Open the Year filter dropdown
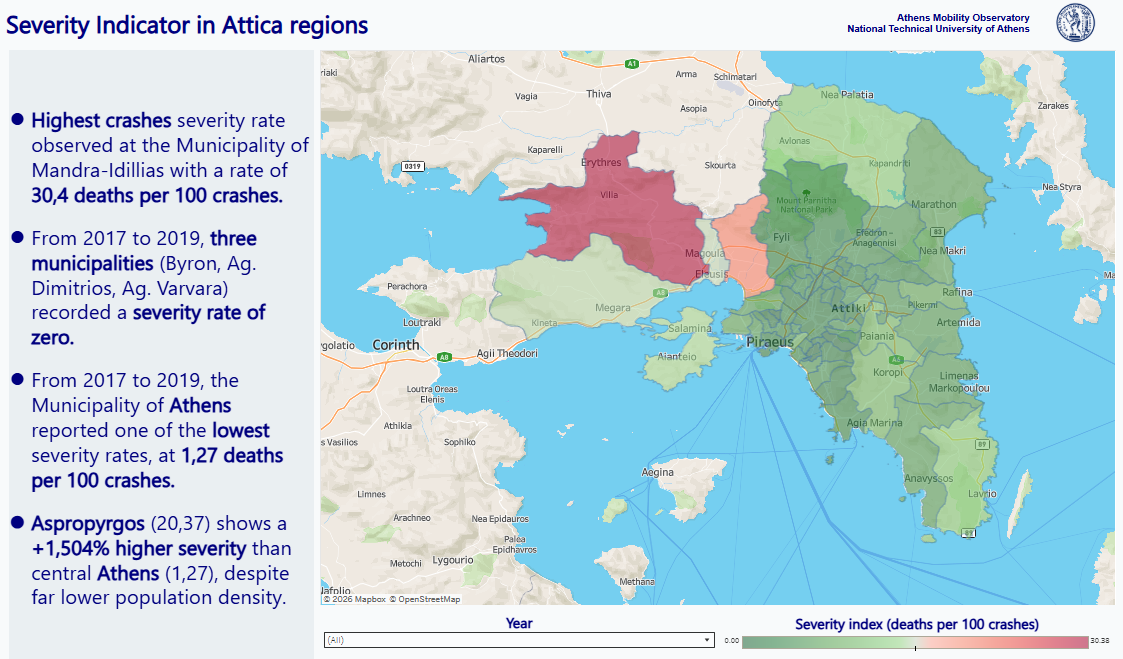The image size is (1123, 659). coord(518,640)
